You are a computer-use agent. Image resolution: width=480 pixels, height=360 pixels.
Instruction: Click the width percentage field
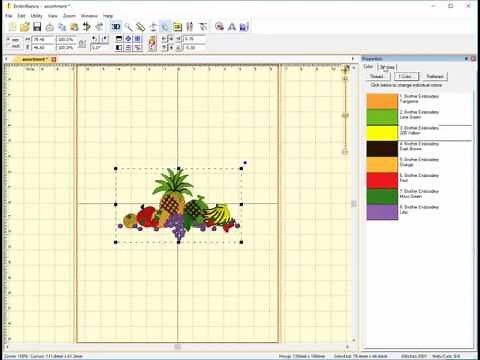pyautogui.click(x=66, y=40)
